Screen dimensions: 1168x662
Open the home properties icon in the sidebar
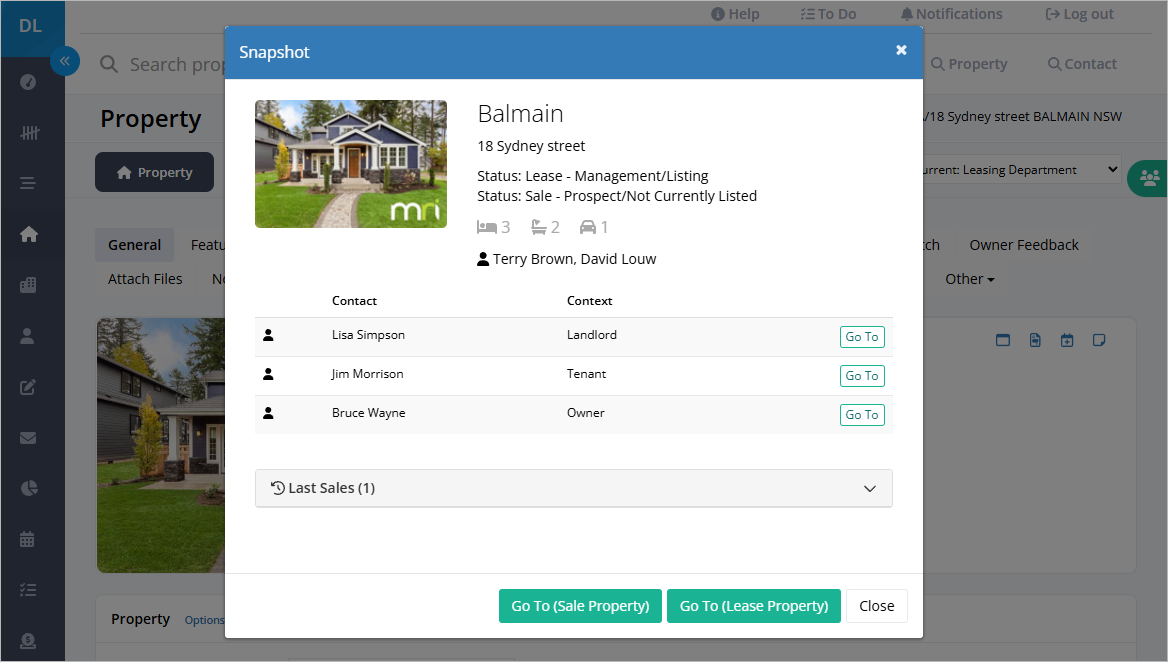[x=28, y=234]
